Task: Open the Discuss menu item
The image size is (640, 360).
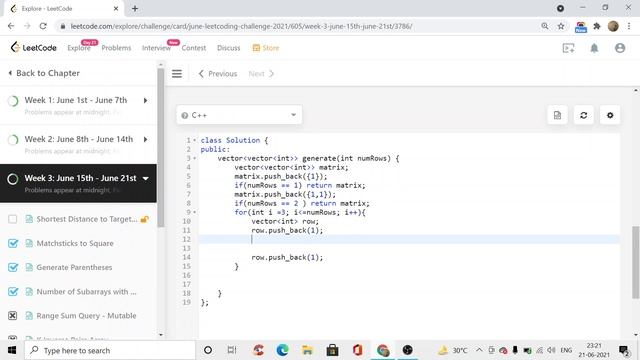Action: pos(229,48)
